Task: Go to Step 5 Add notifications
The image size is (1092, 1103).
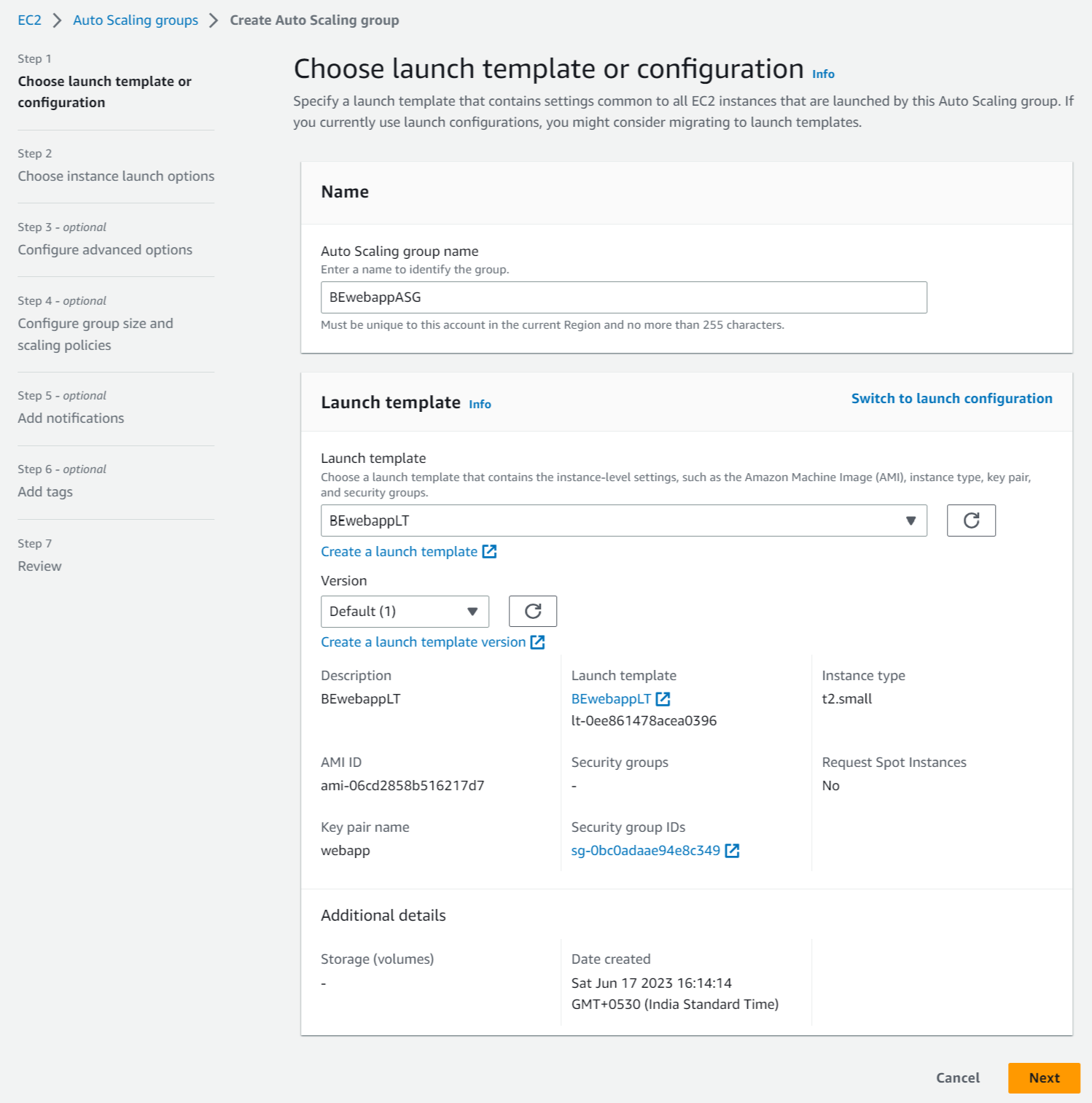Action: (x=70, y=418)
